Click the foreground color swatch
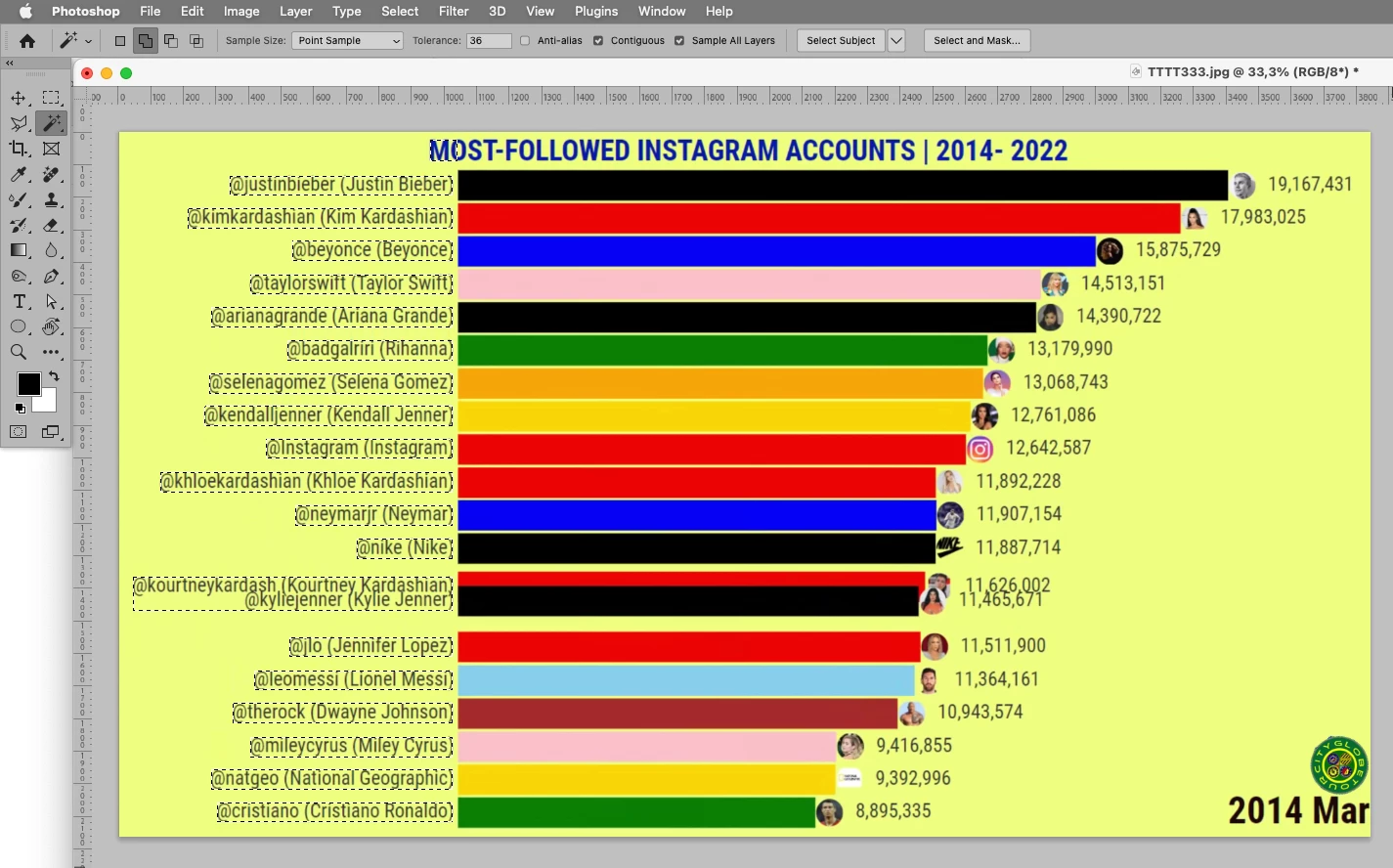The image size is (1393, 868). tap(28, 383)
